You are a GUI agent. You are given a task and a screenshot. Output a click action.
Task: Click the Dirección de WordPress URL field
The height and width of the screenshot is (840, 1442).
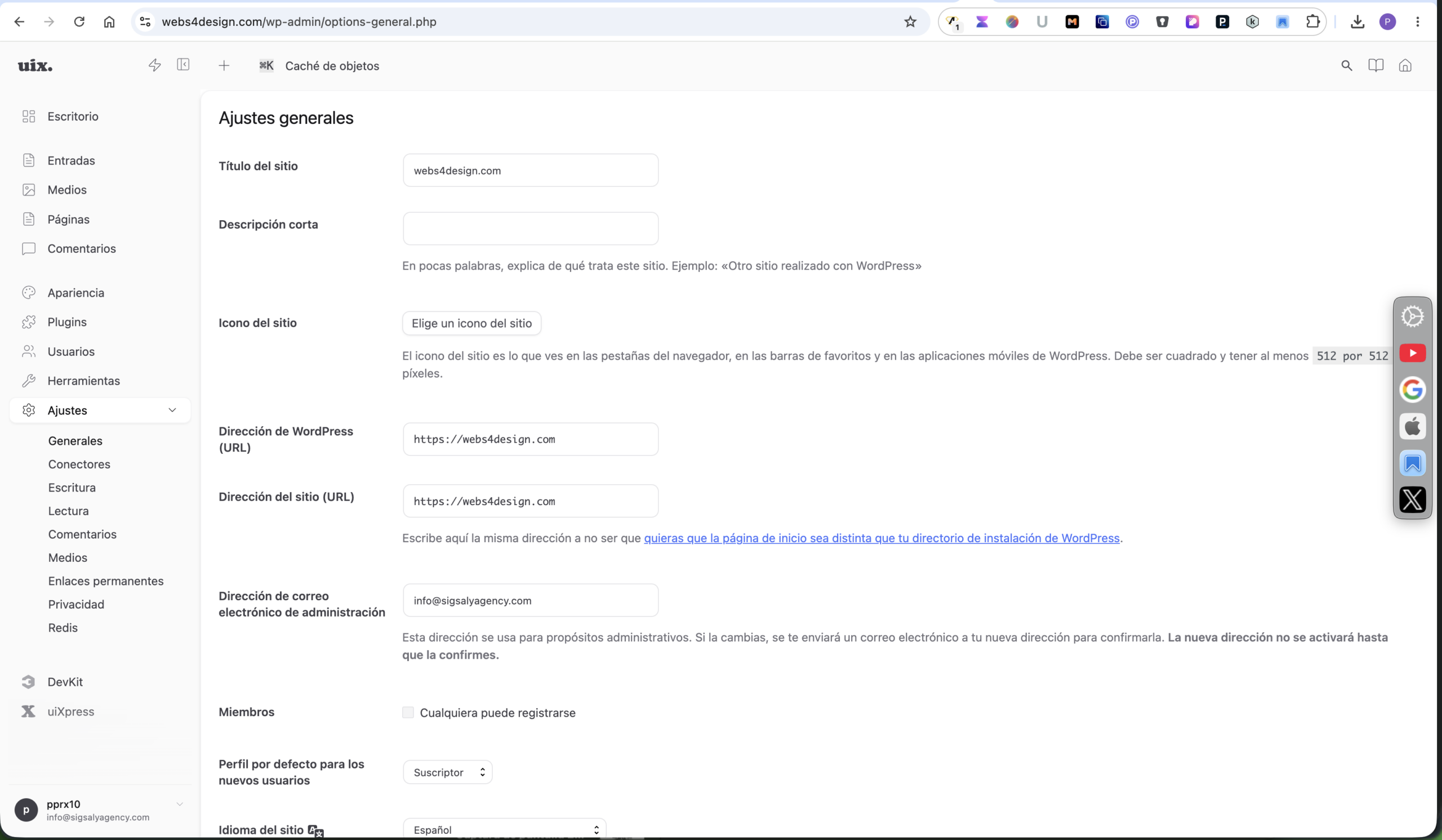click(531, 439)
